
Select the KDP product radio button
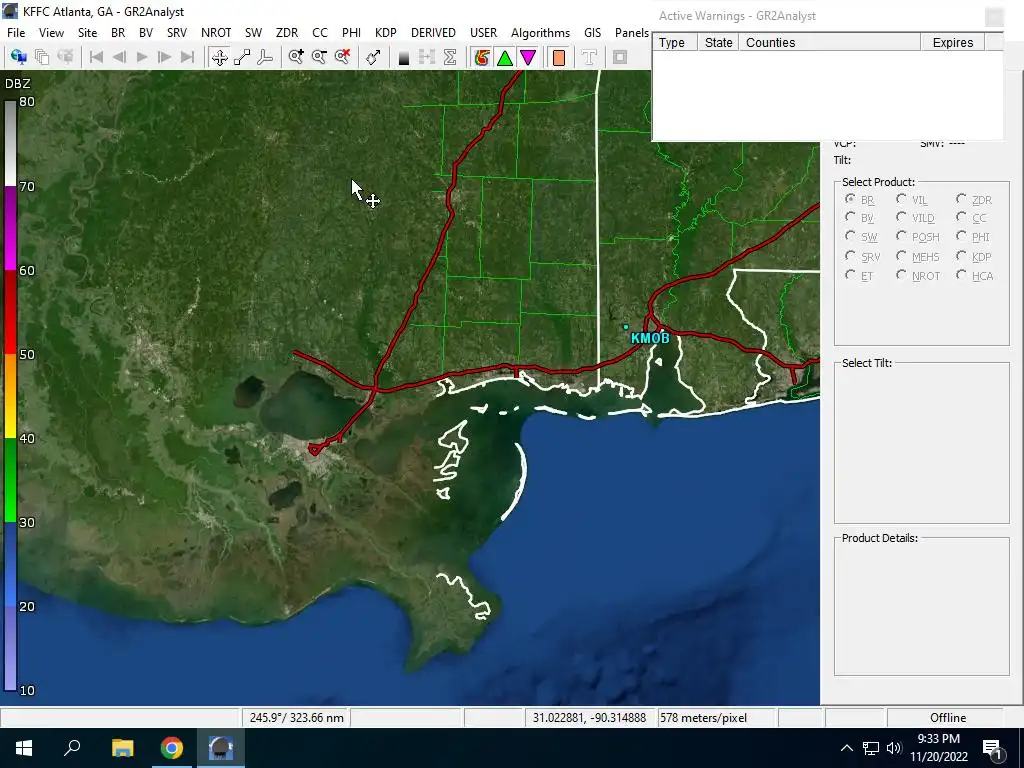coord(961,256)
